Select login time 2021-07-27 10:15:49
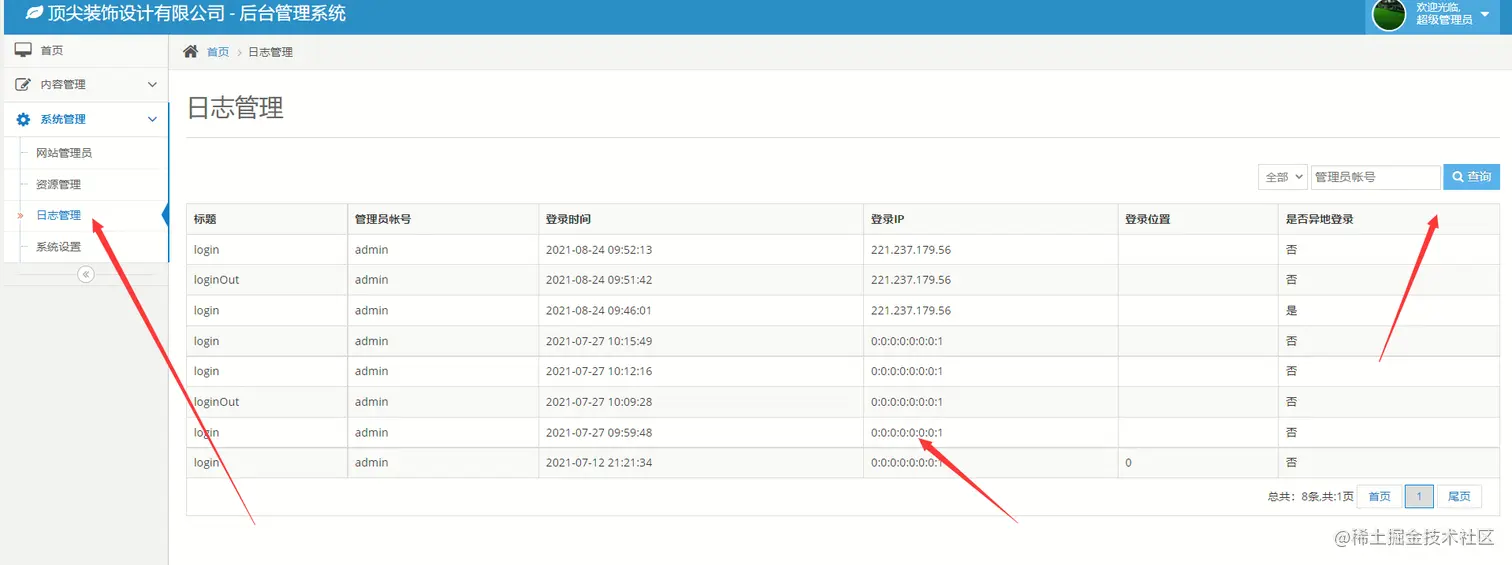The height and width of the screenshot is (565, 1512). [x=599, y=341]
